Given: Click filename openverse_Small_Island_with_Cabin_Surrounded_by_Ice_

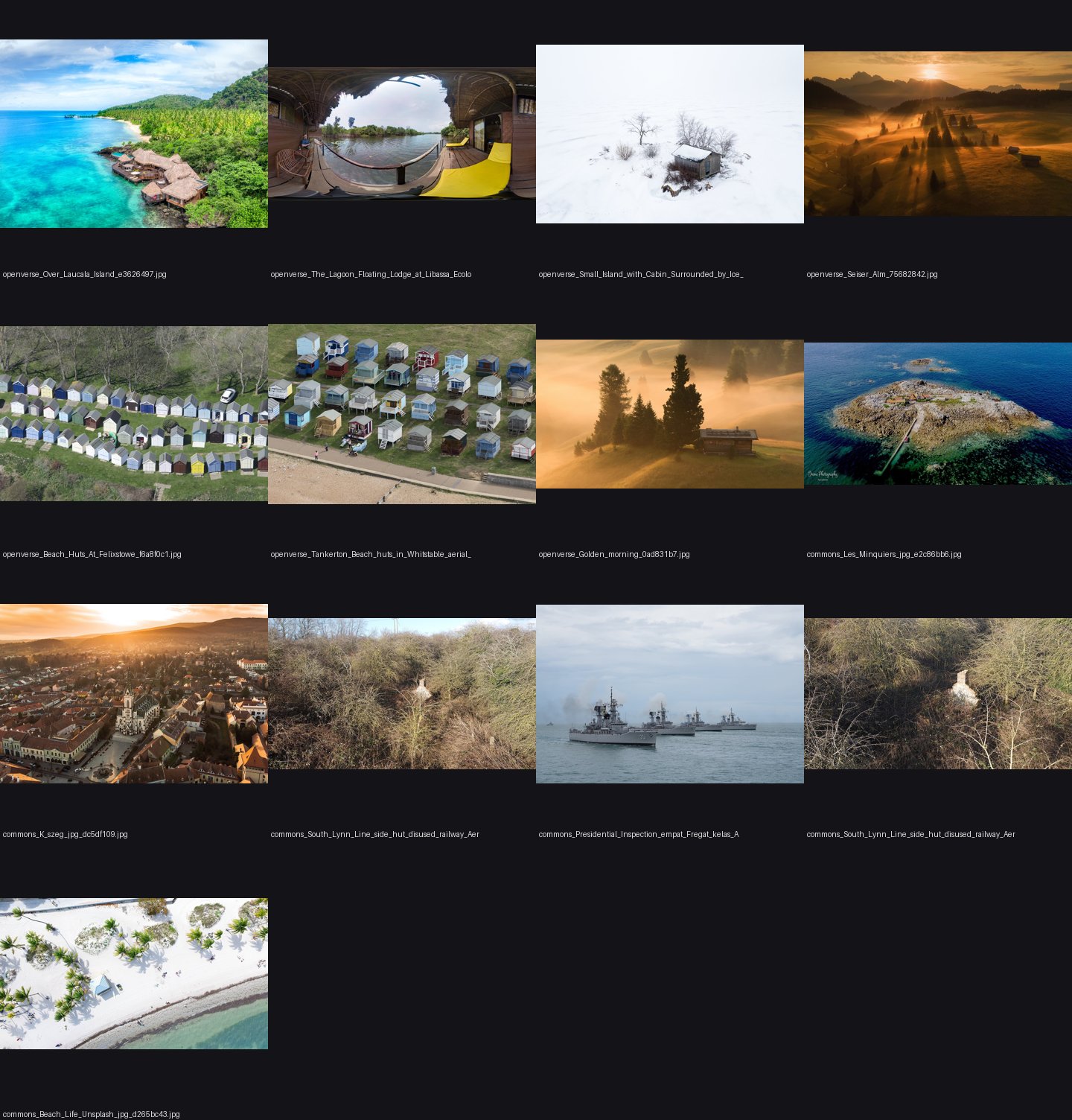Looking at the screenshot, I should point(641,274).
